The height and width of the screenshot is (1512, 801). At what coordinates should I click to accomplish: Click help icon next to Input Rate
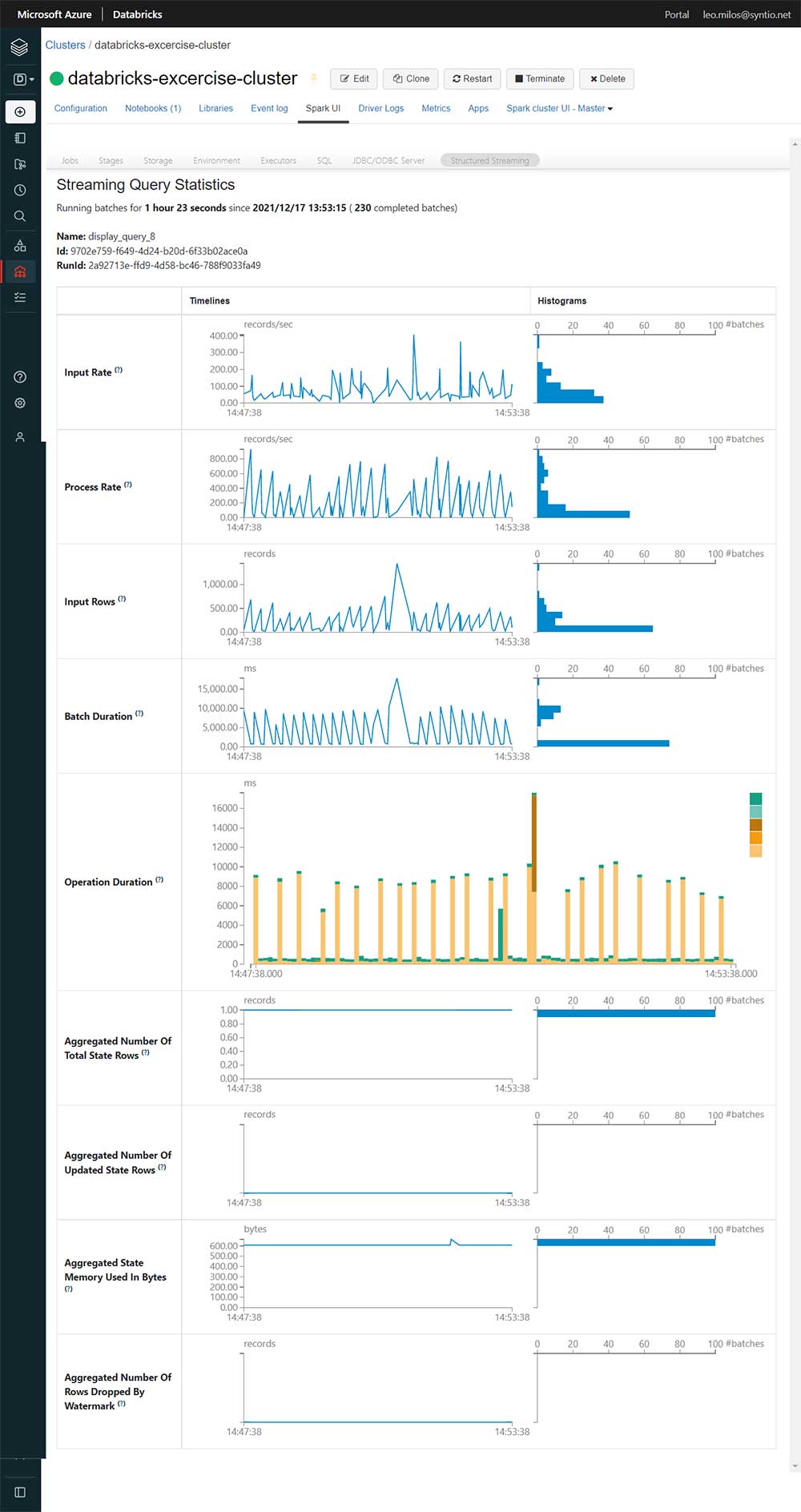point(119,370)
